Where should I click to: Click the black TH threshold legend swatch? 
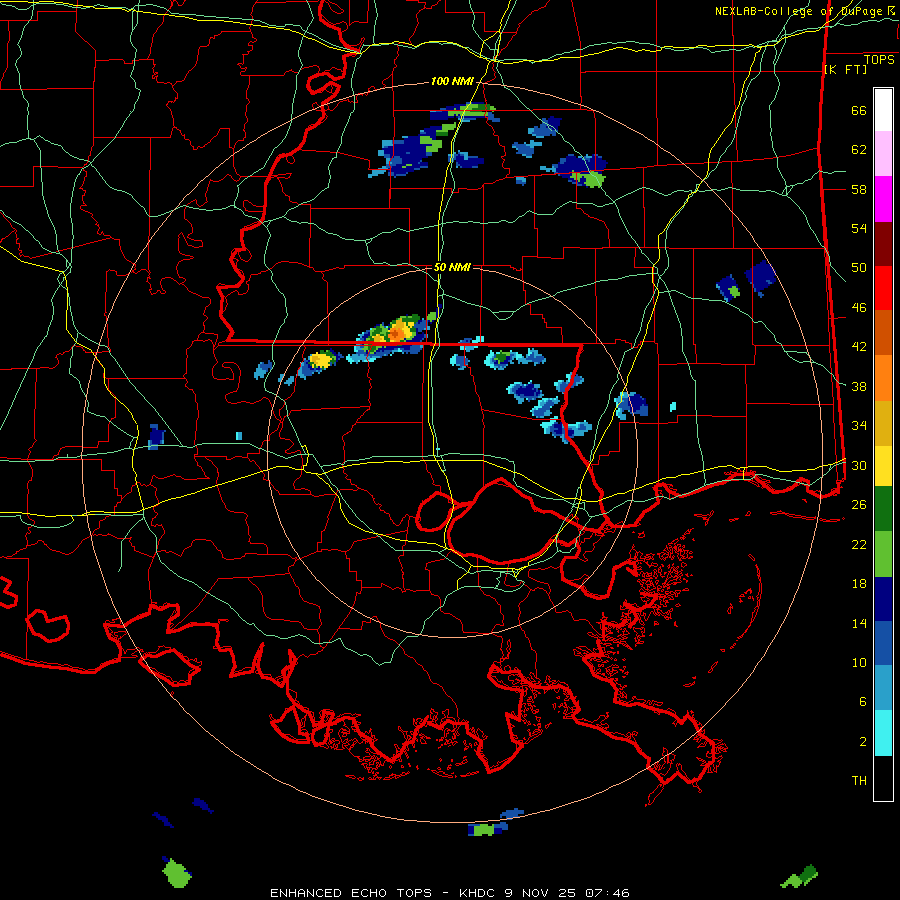883,778
